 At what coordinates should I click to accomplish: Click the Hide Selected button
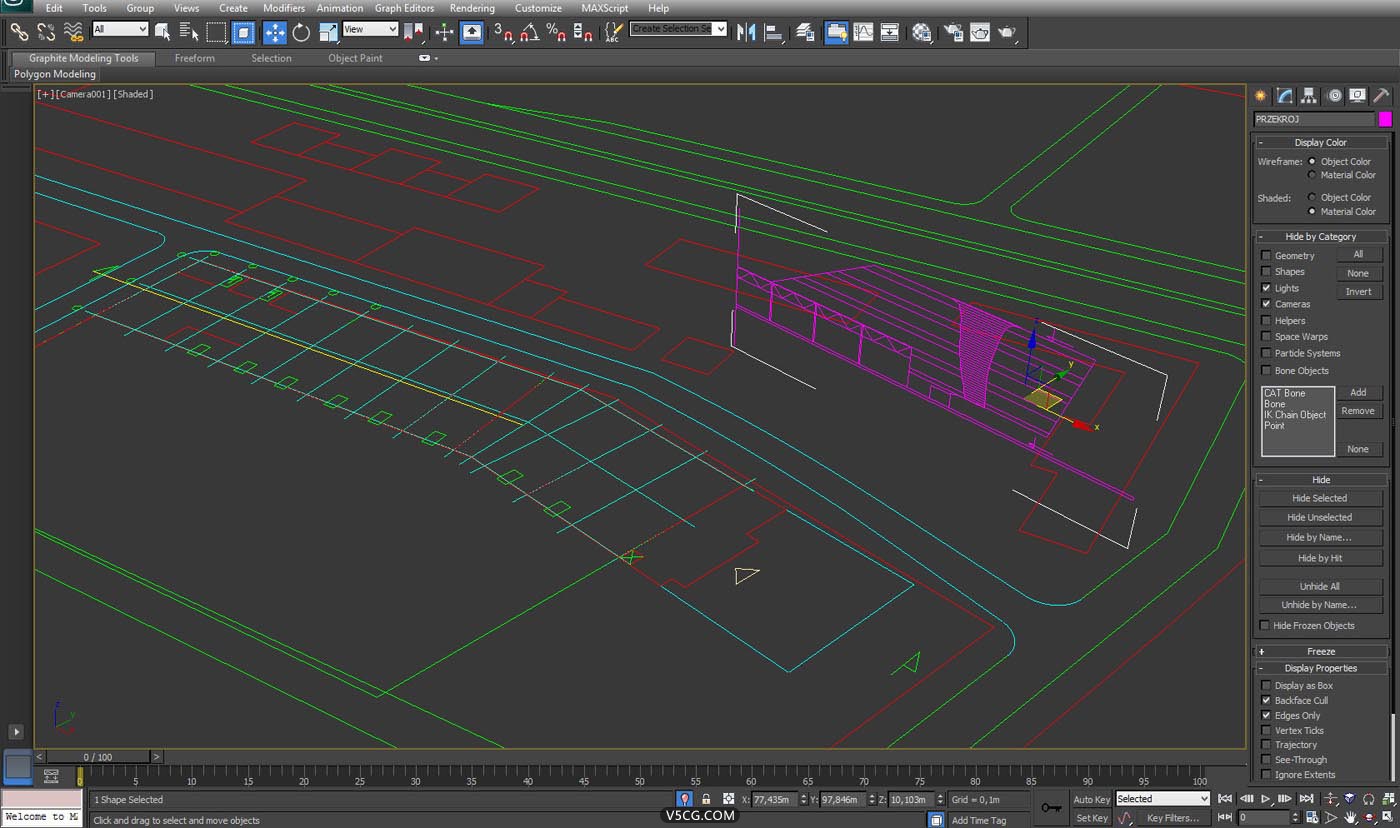pos(1319,498)
